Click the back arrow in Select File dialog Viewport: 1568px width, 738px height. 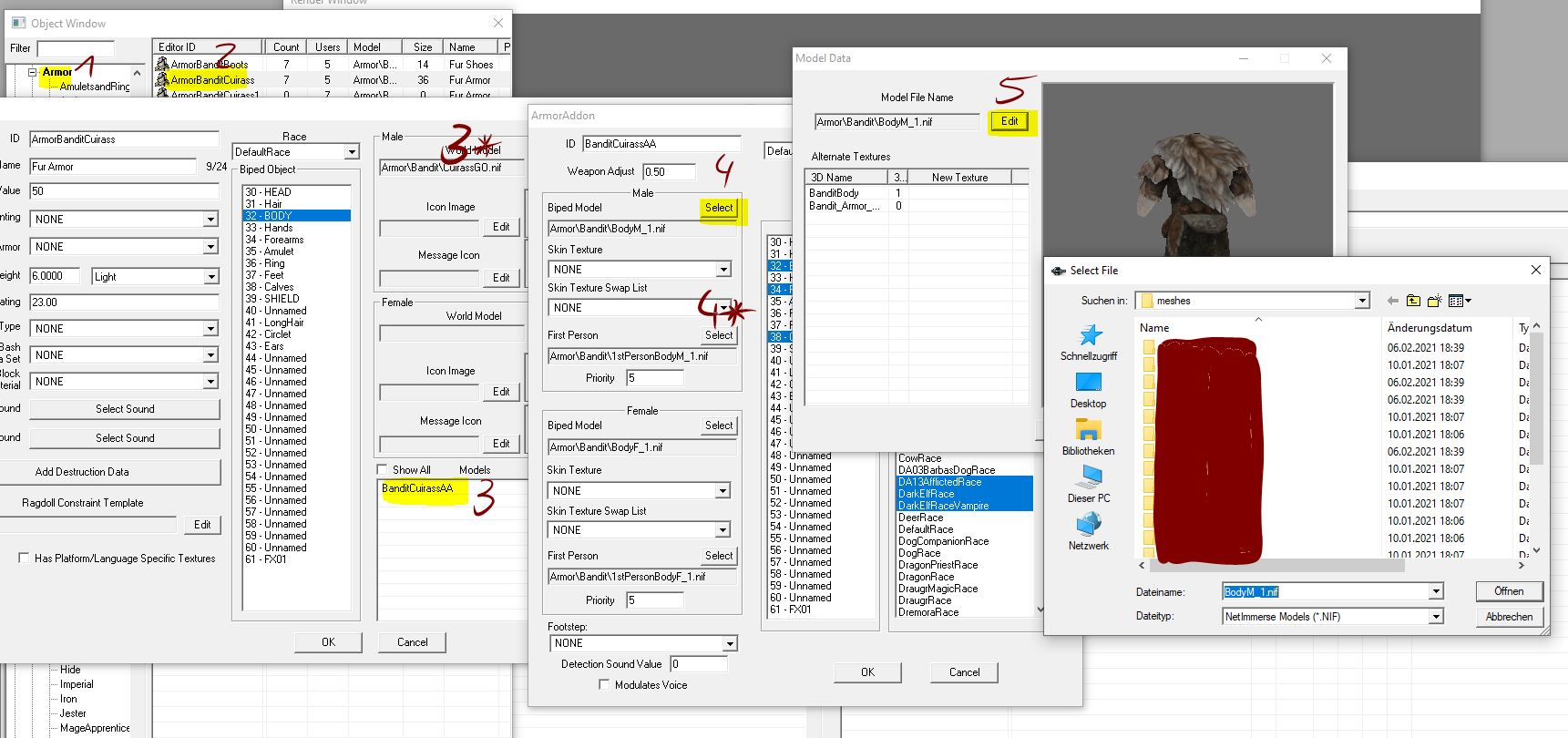[1392, 301]
